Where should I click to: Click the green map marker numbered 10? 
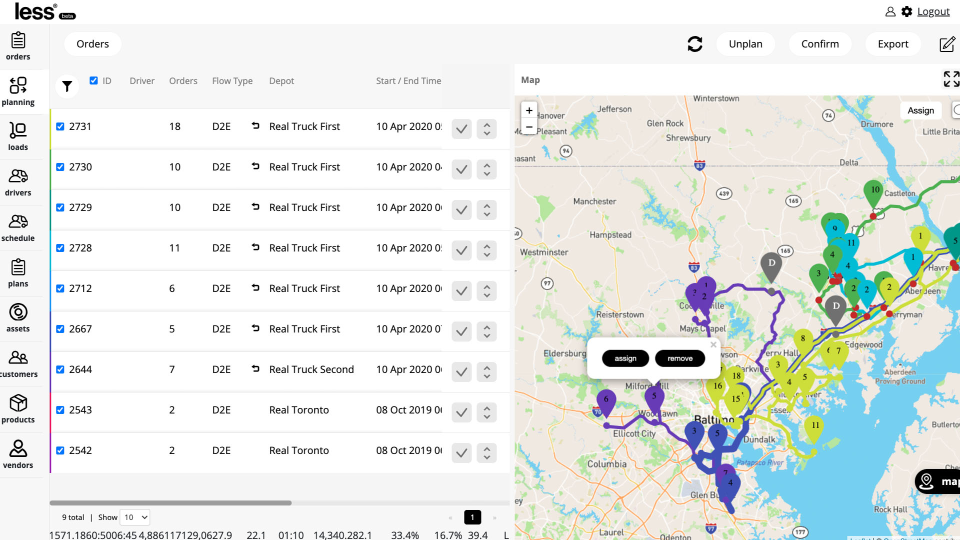(875, 193)
